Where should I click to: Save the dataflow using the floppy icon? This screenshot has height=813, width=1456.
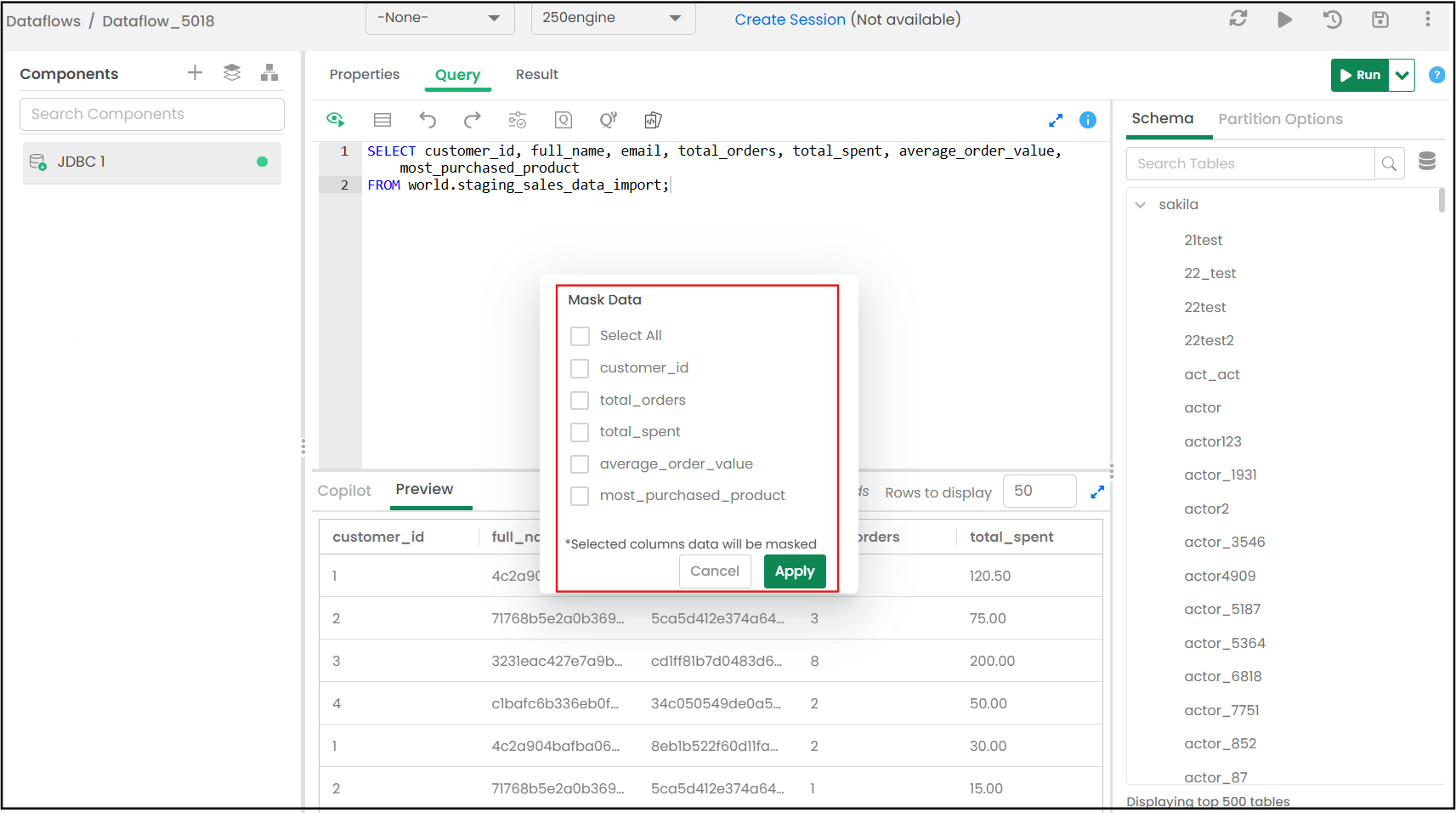(1380, 20)
